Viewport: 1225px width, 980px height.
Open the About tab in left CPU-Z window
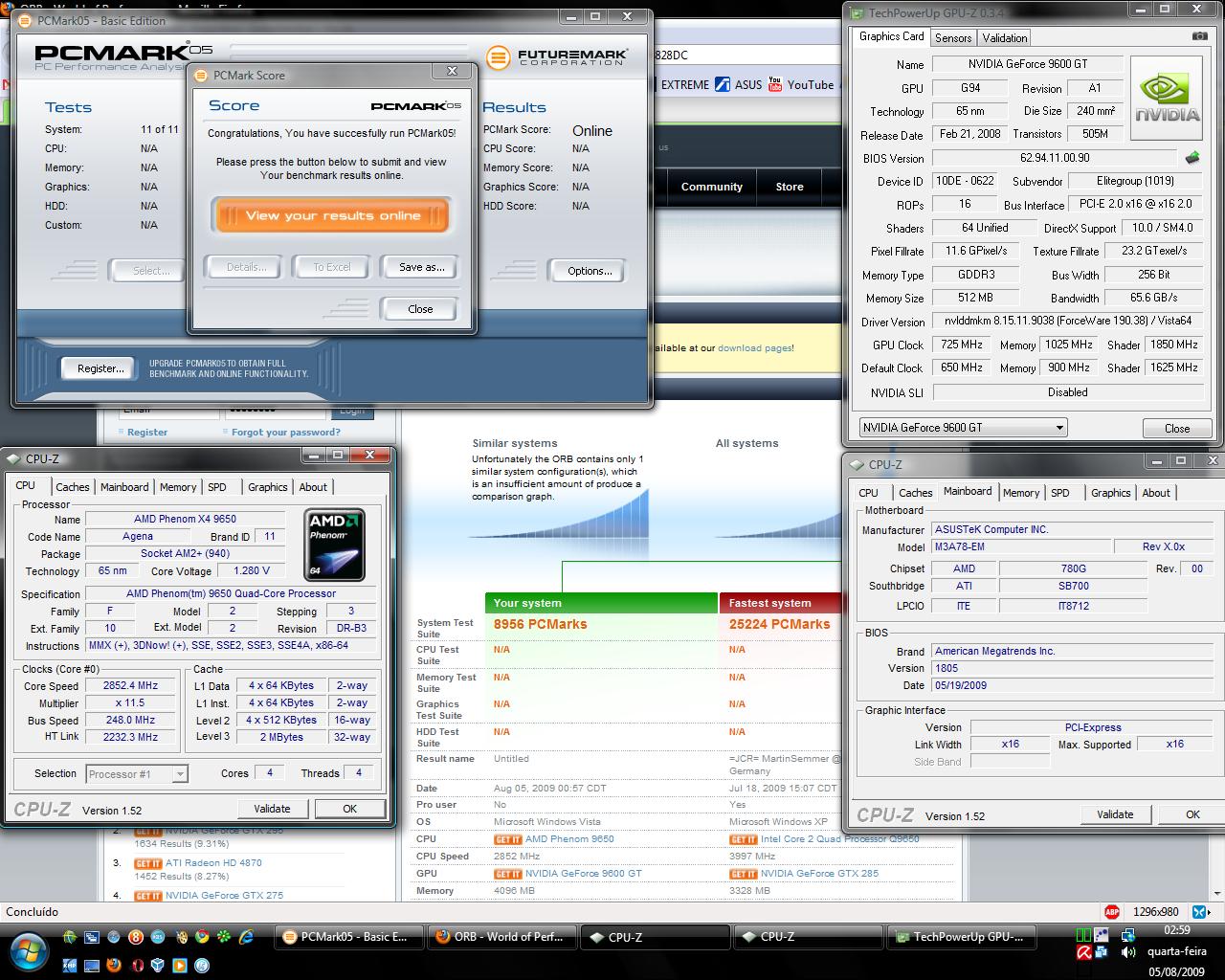313,487
